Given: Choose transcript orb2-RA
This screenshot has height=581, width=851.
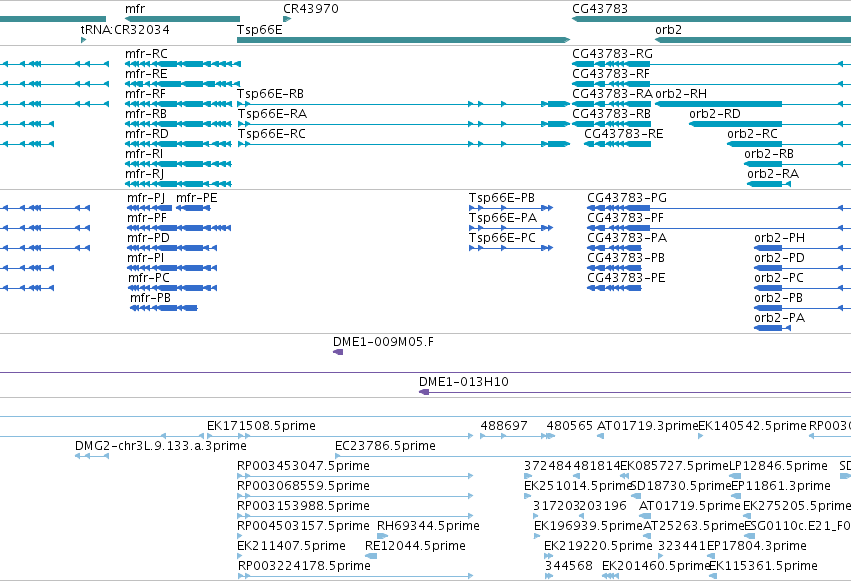Looking at the screenshot, I should (773, 174).
